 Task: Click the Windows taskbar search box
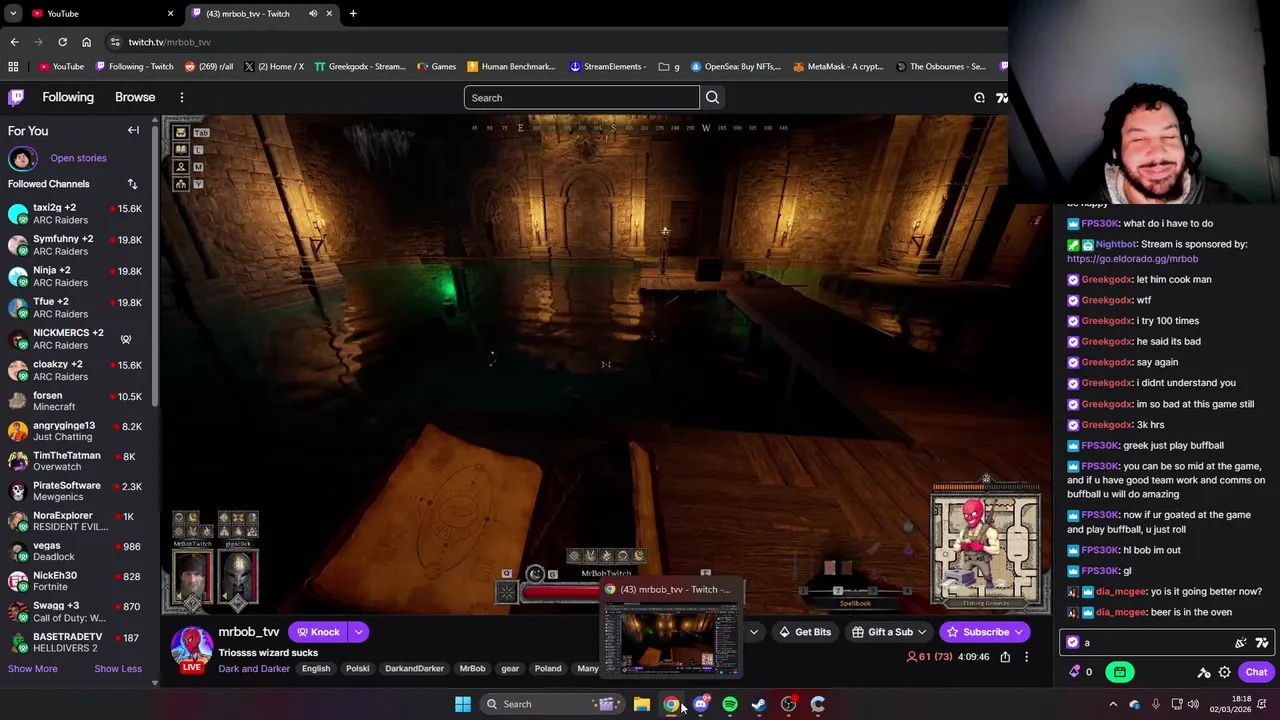tap(551, 704)
